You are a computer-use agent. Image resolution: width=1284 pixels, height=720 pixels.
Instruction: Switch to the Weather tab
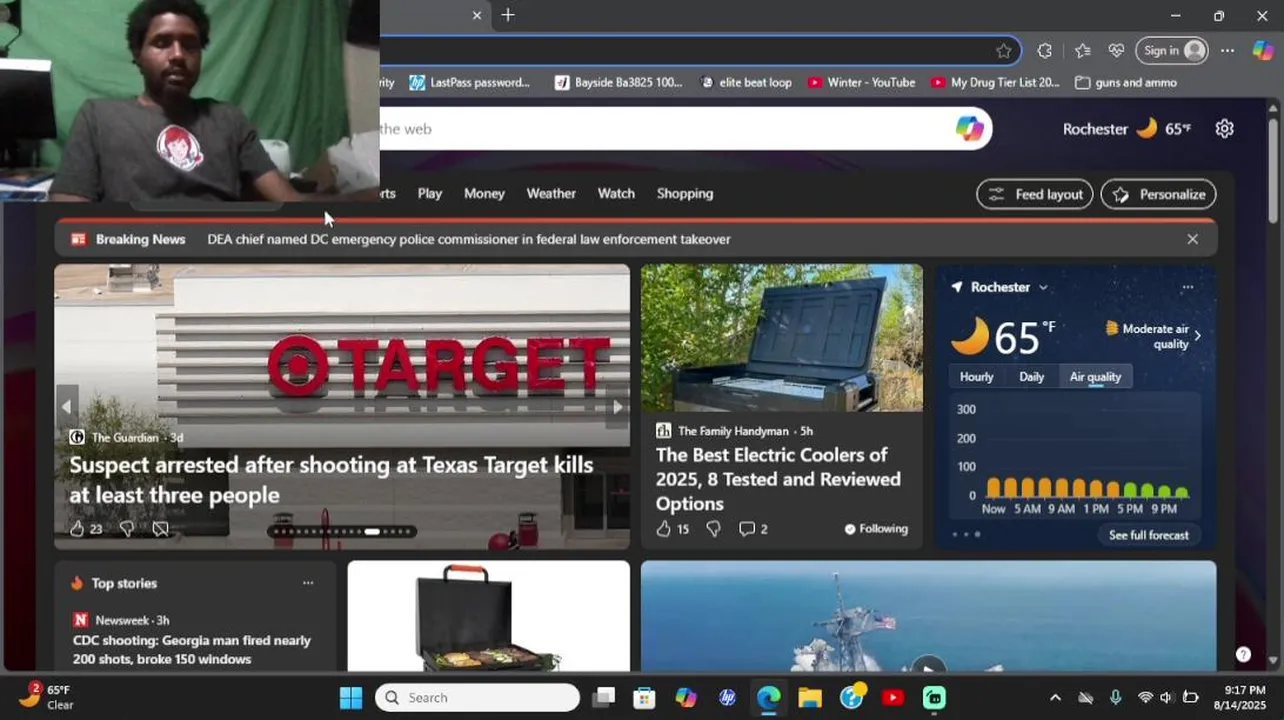551,194
